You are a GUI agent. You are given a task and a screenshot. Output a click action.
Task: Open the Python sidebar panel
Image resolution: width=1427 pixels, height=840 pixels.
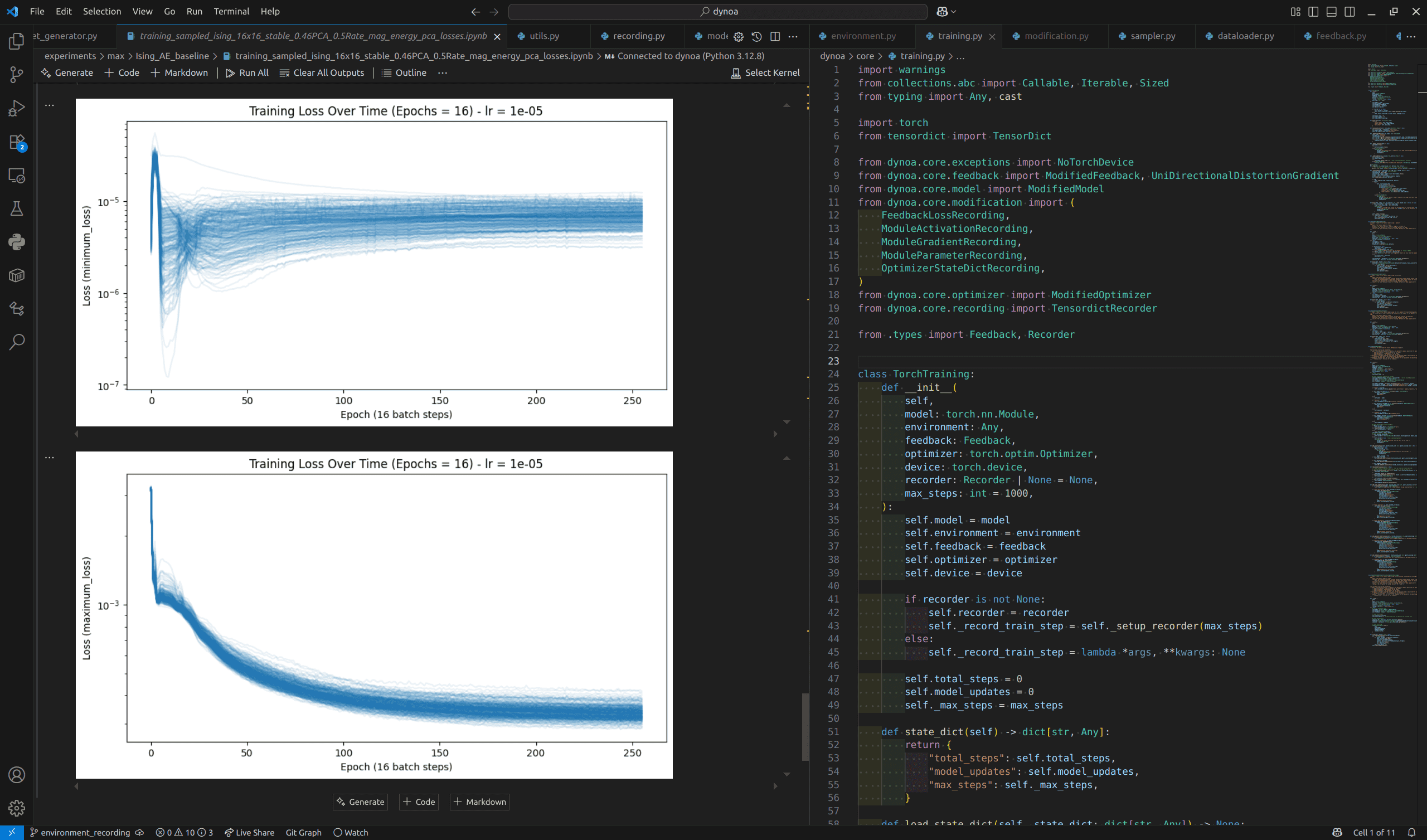16,242
